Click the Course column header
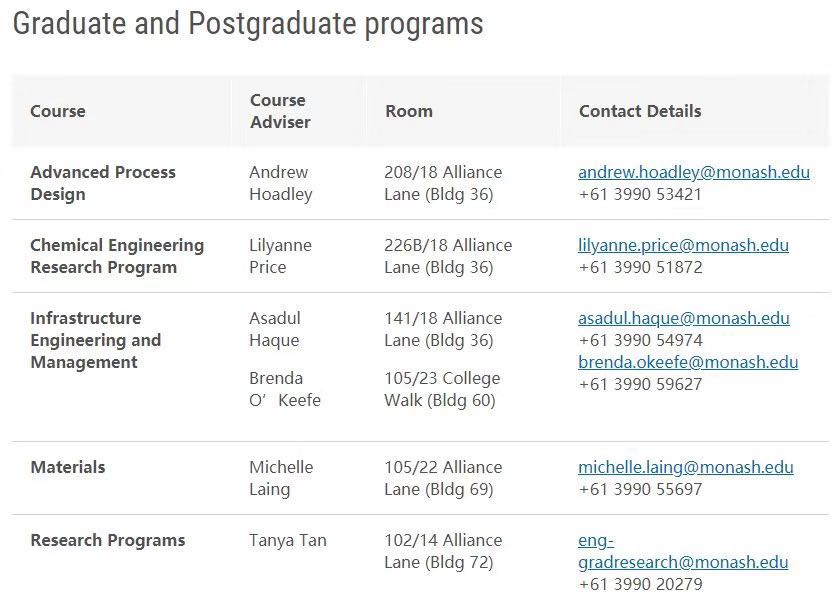The width and height of the screenshot is (838, 601). [x=58, y=111]
